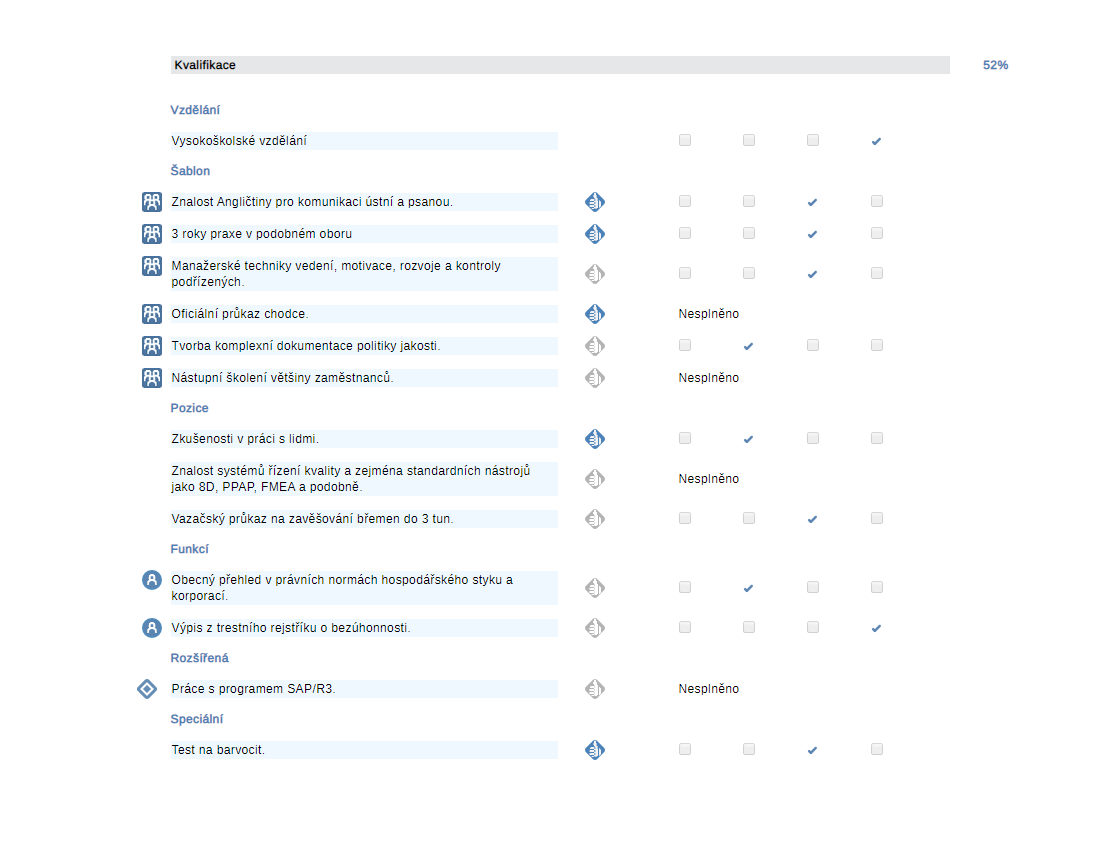Uncheck the checked box in "Znalost Angličtiny" row

point(812,202)
